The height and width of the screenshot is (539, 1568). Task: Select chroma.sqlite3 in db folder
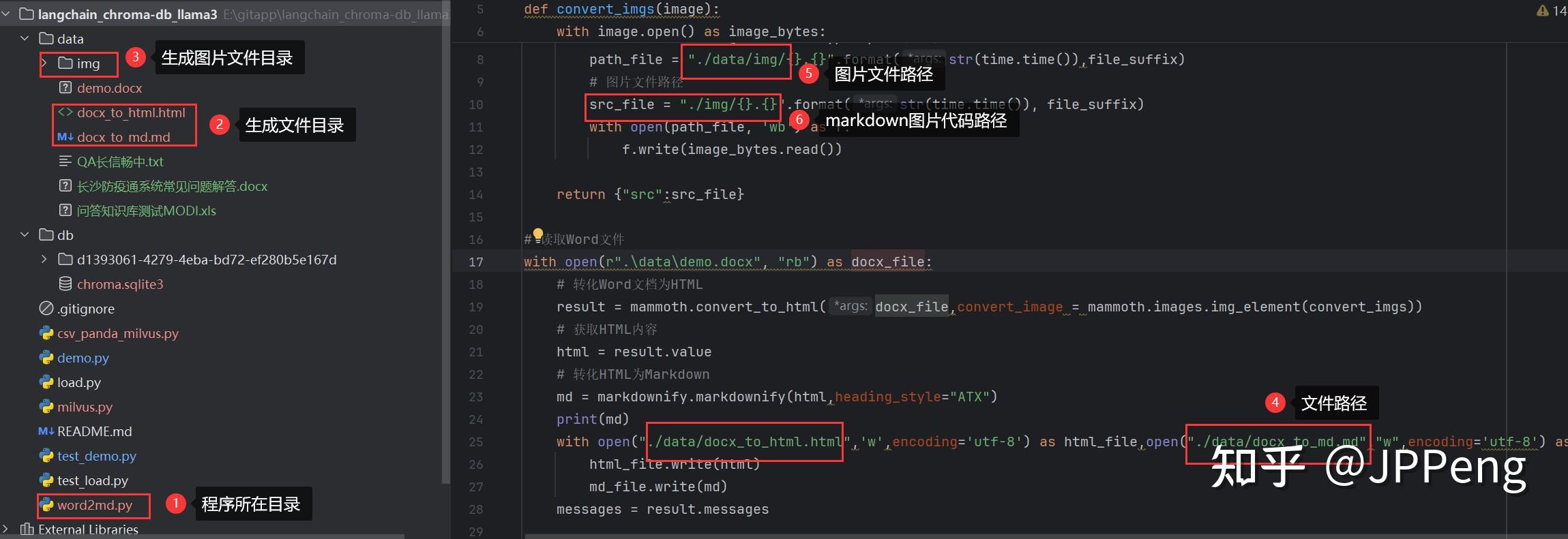click(x=120, y=284)
